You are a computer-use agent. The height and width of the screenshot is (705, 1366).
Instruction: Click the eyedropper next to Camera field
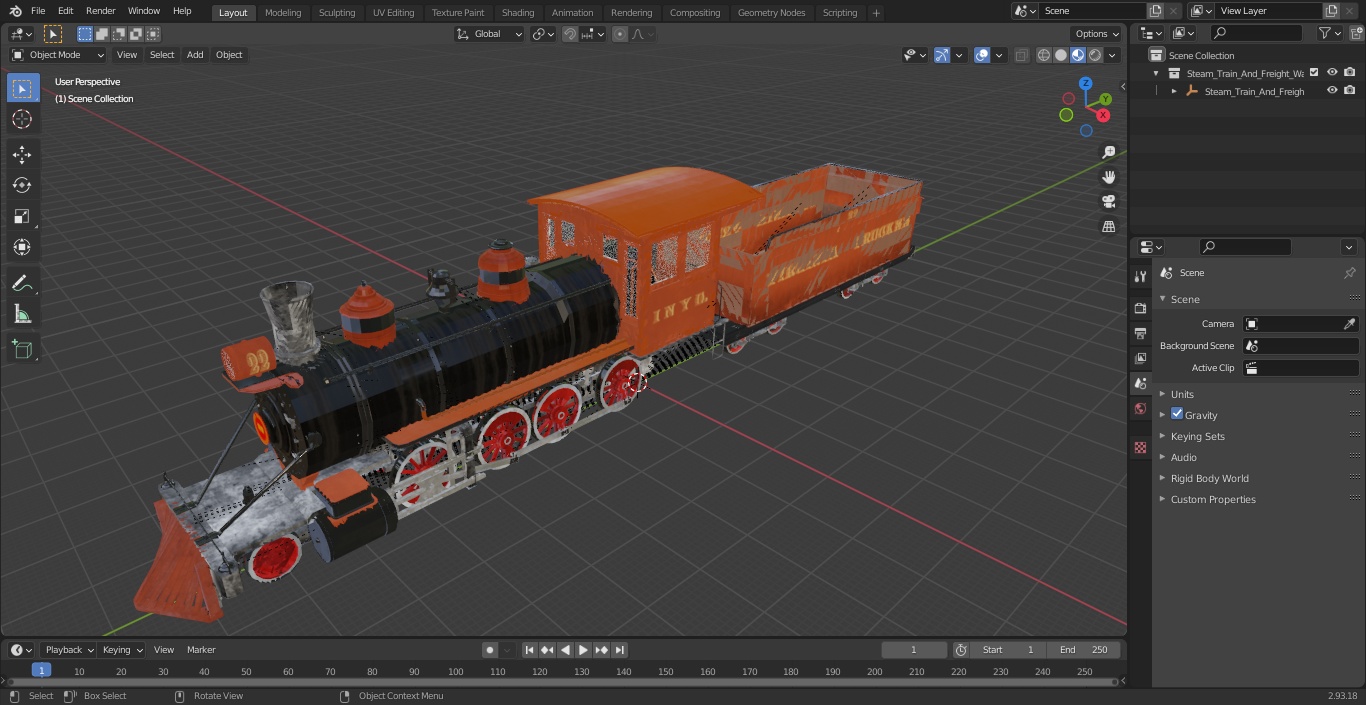tap(1349, 324)
